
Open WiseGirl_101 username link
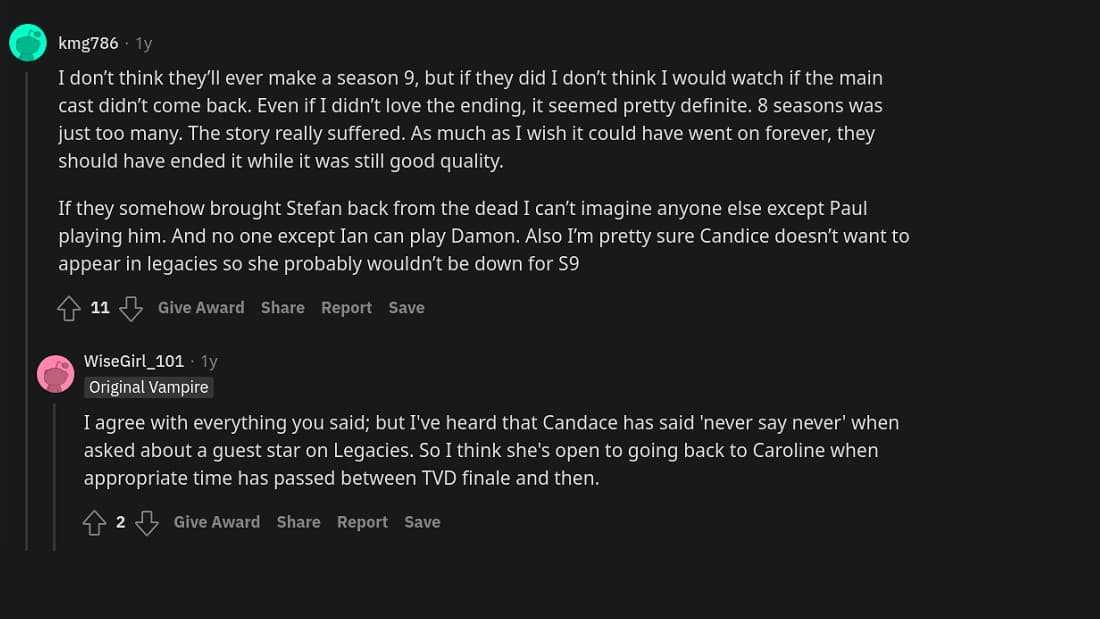click(134, 361)
